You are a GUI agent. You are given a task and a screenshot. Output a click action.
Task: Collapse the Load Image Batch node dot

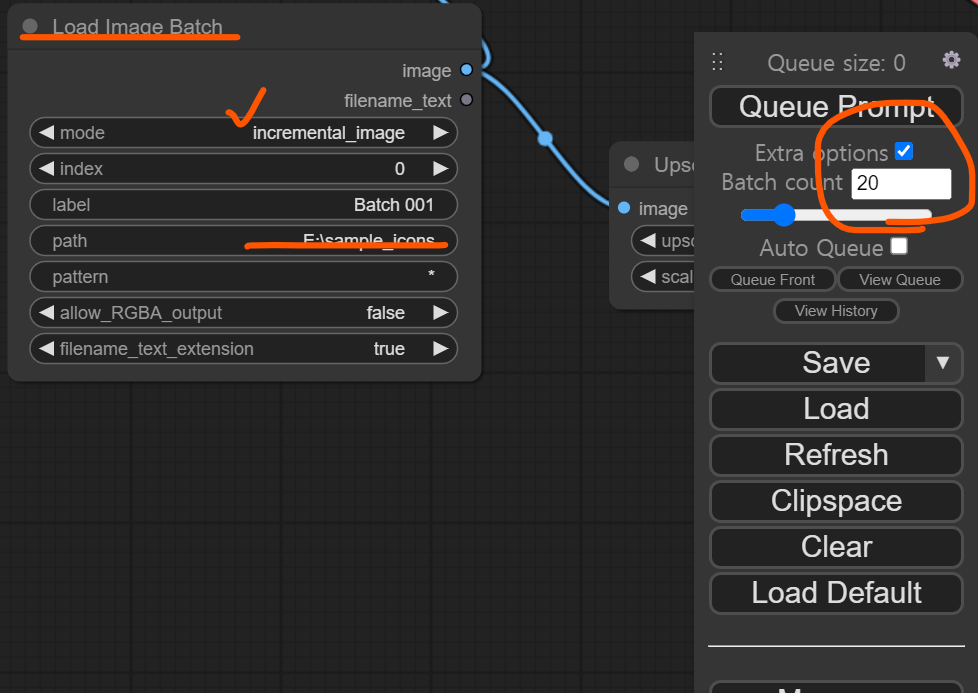pyautogui.click(x=30, y=26)
